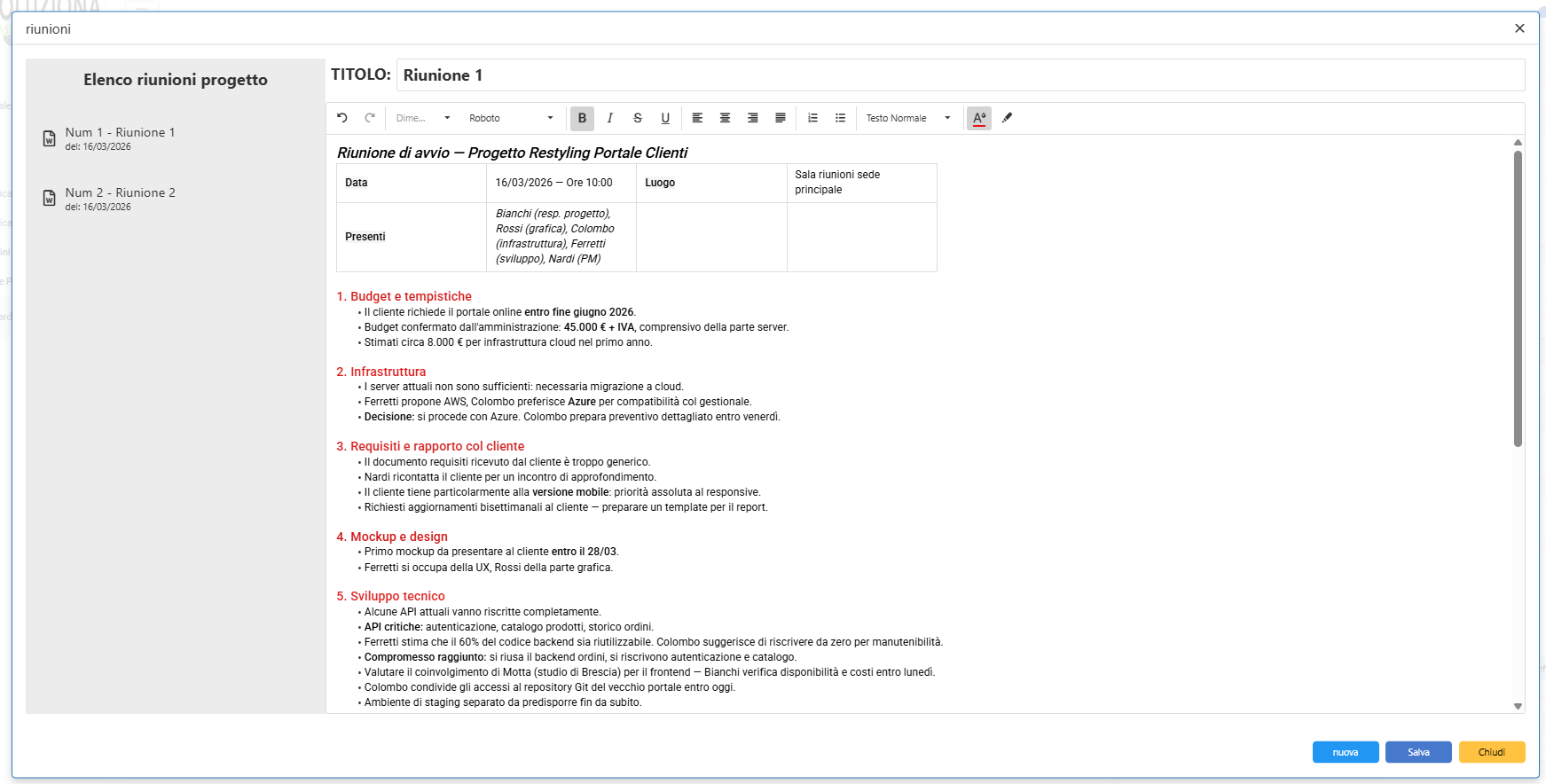The height and width of the screenshot is (784, 1546).
Task: Click the redo arrow icon
Action: pyautogui.click(x=370, y=118)
